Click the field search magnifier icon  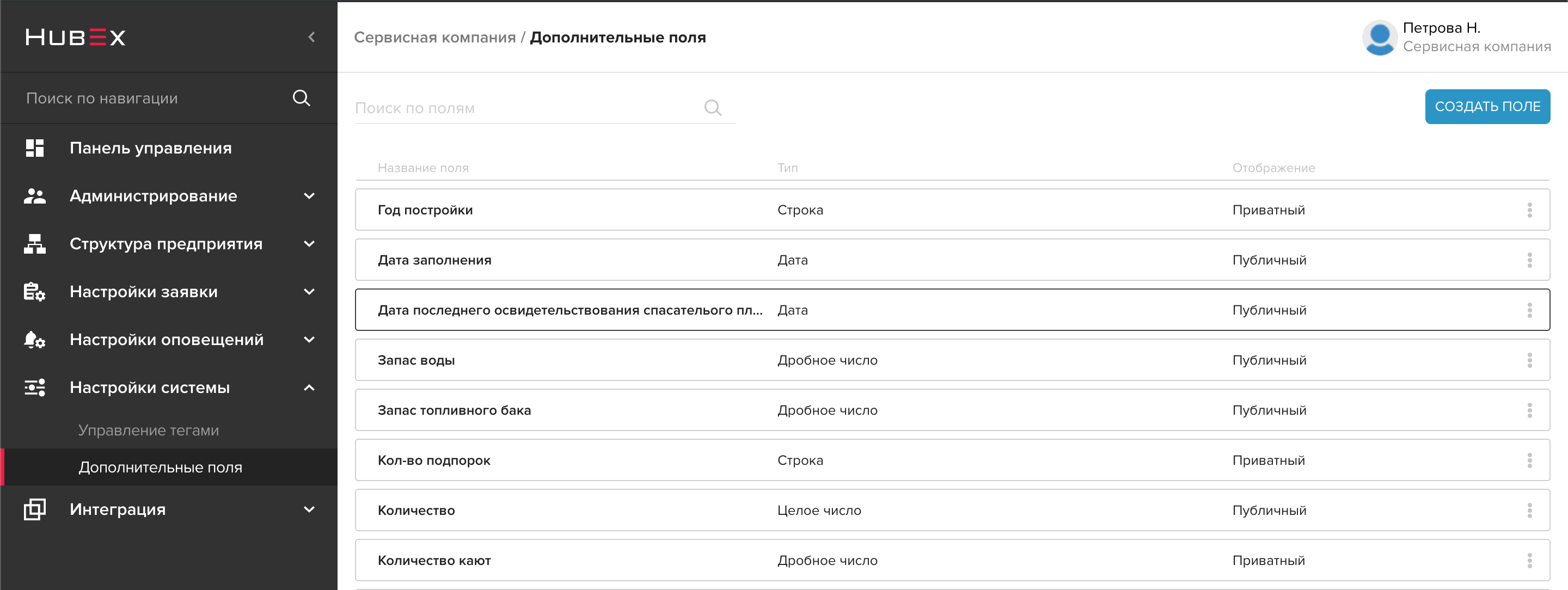[x=713, y=108]
